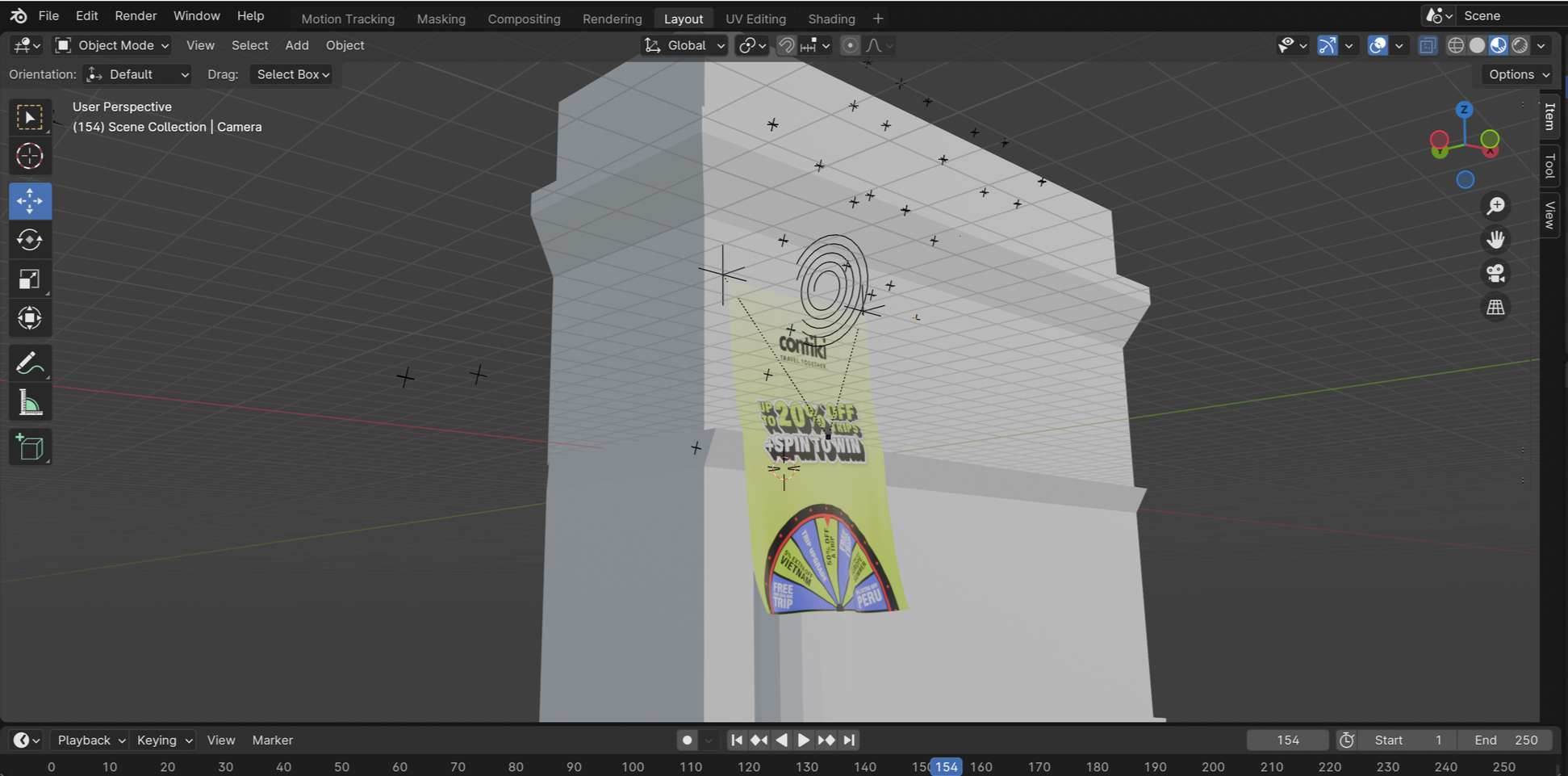Switch to Motion Tracking workspace
The height and width of the screenshot is (776, 1568).
(x=348, y=19)
